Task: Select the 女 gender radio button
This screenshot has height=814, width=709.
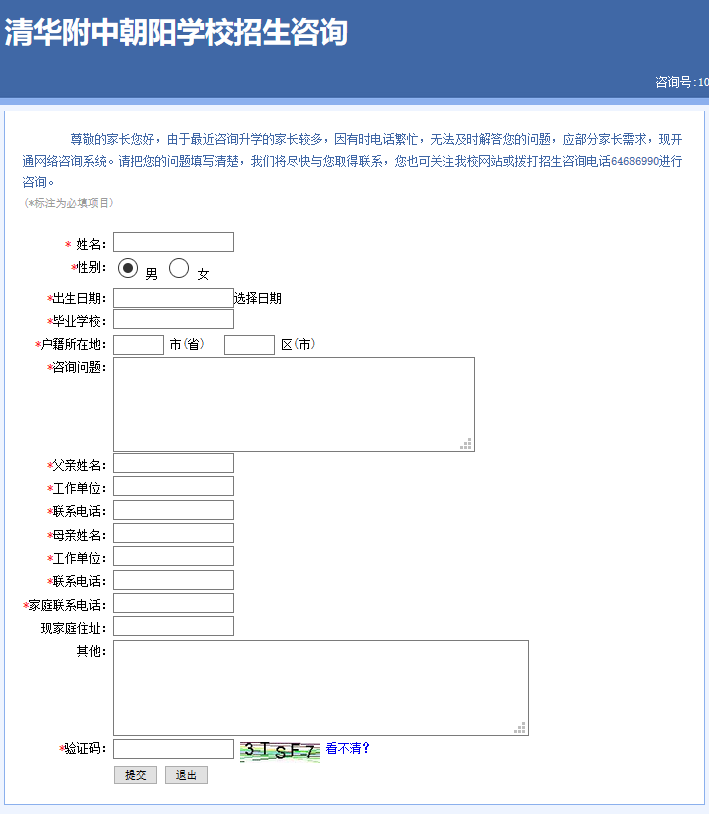Action: coord(179,268)
